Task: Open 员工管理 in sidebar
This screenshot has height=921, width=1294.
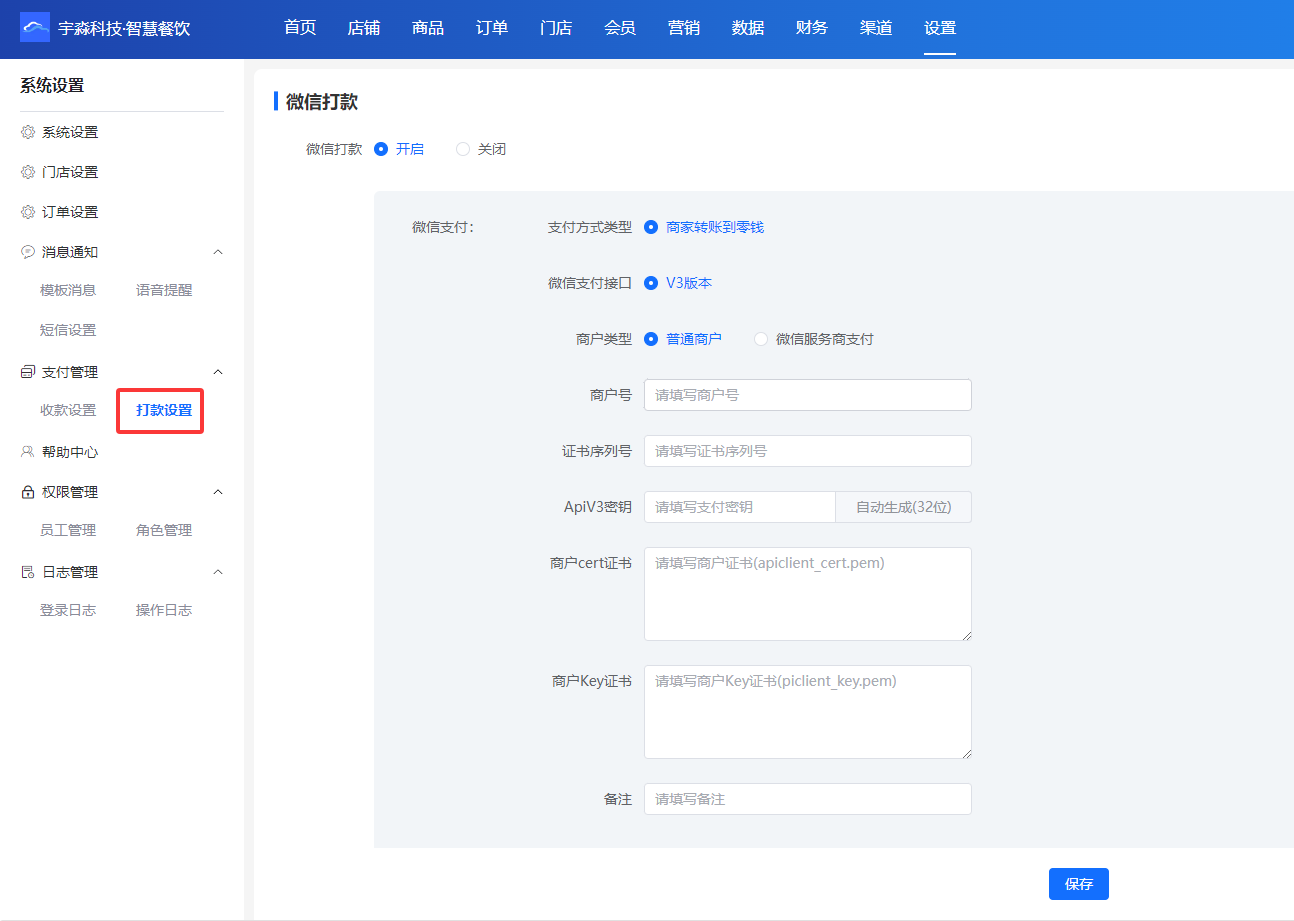Action: point(68,530)
